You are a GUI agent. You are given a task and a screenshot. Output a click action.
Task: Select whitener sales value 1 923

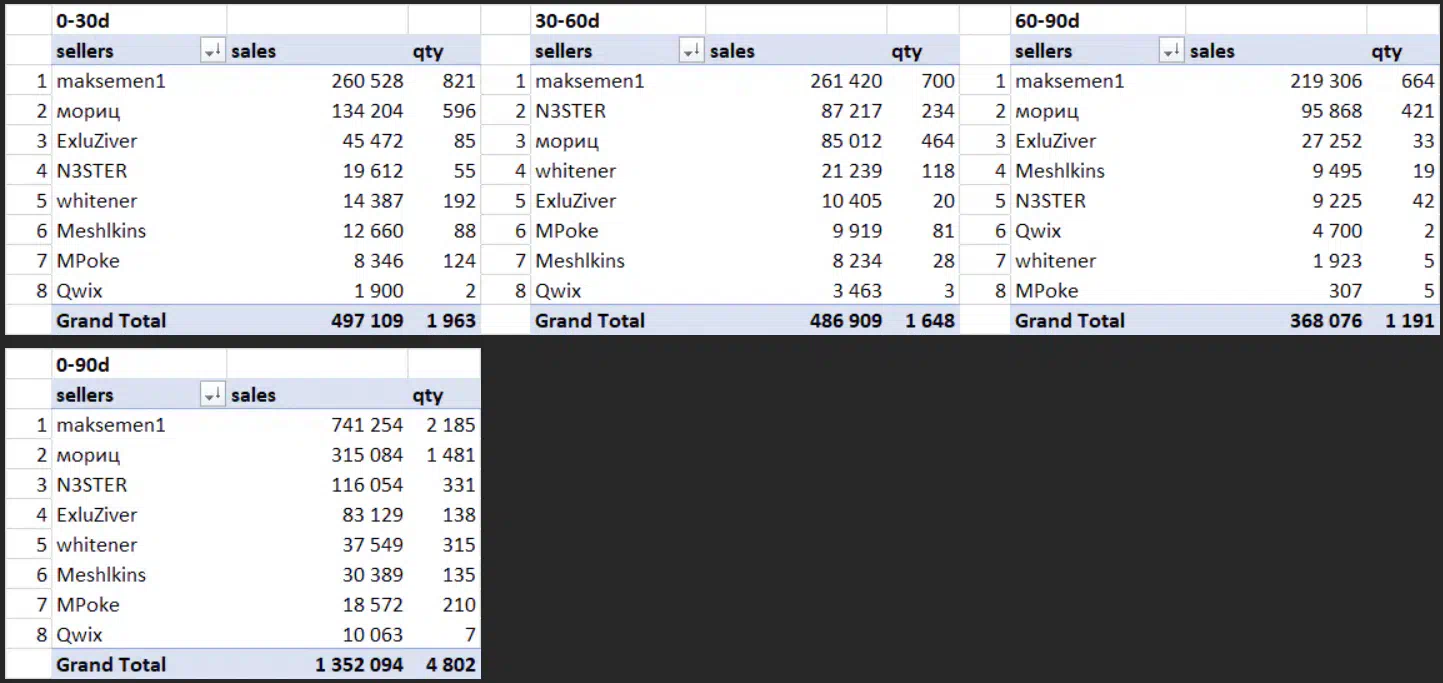pos(1338,261)
